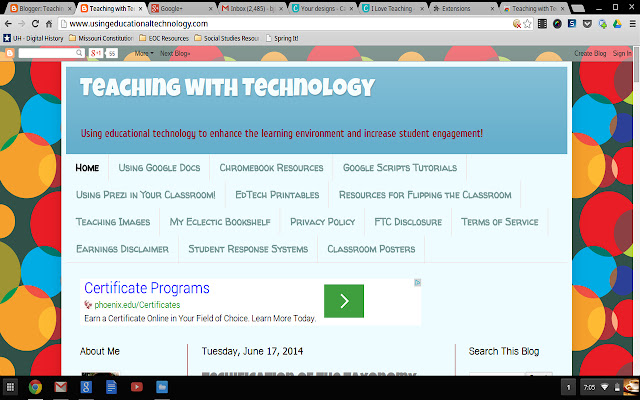Open the Spring It! bookmark
This screenshot has height=400, width=640.
click(x=282, y=38)
